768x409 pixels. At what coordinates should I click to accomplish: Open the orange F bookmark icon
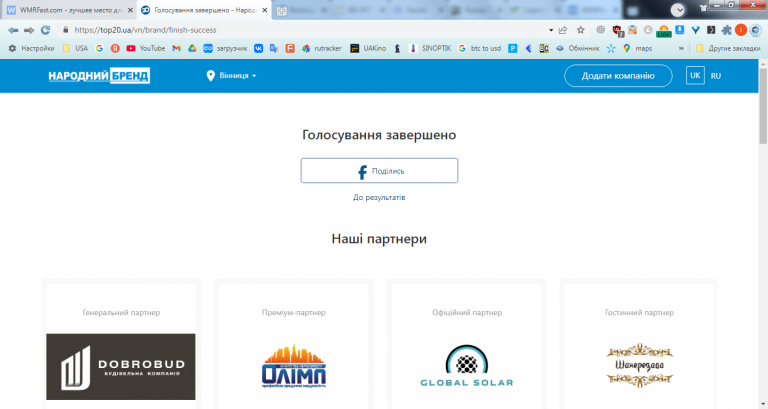[290, 48]
